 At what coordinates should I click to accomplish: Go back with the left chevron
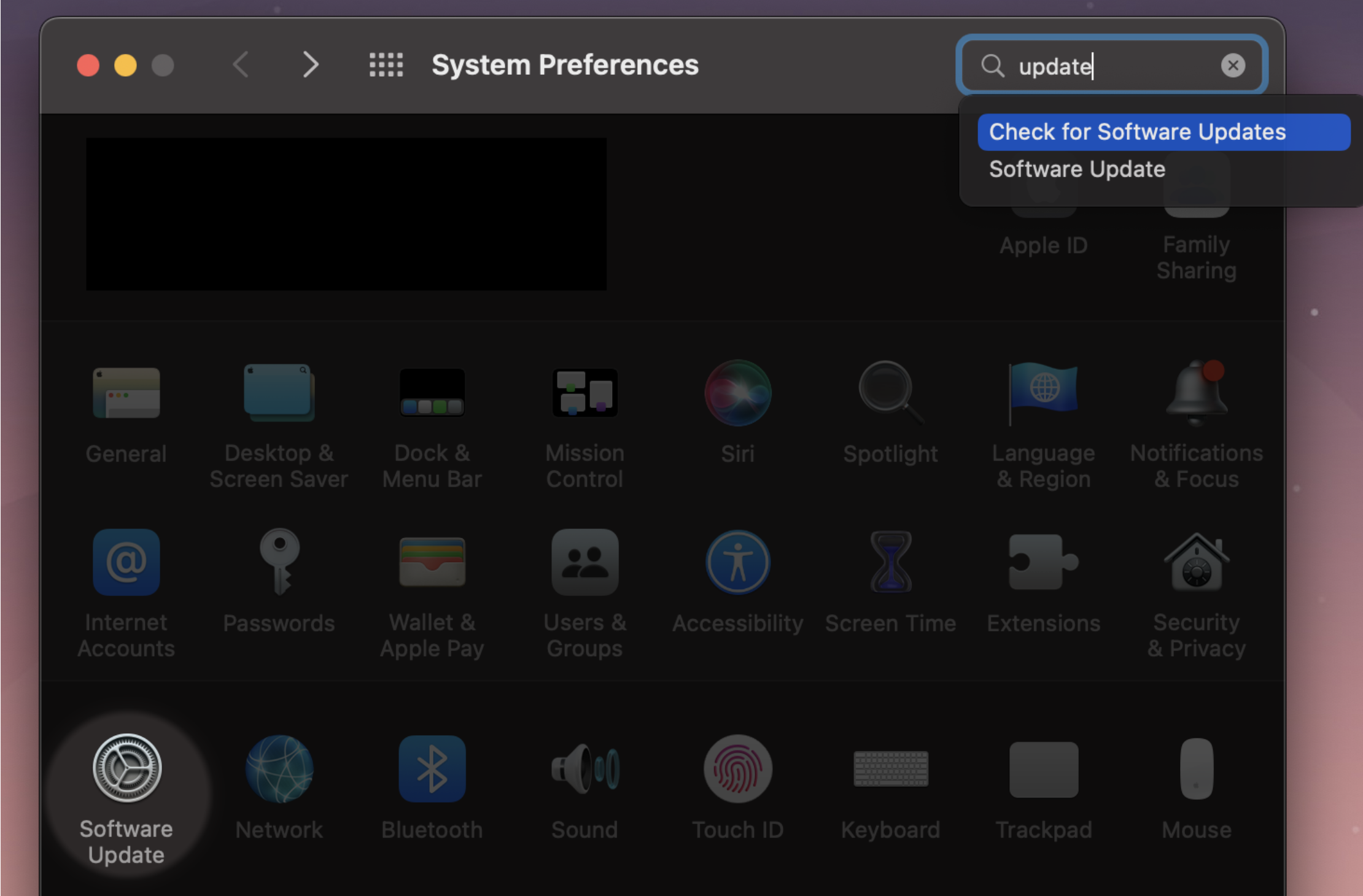pyautogui.click(x=241, y=64)
